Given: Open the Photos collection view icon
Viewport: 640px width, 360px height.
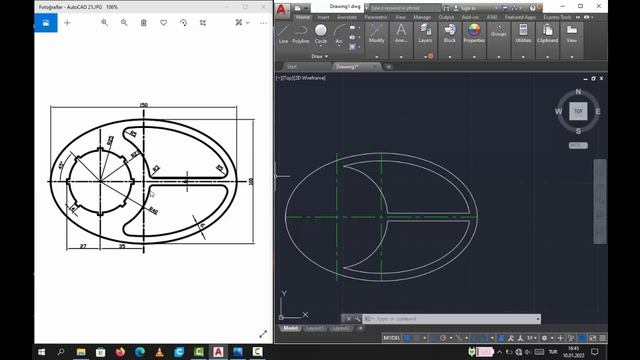Looking at the screenshot, I should (46, 23).
